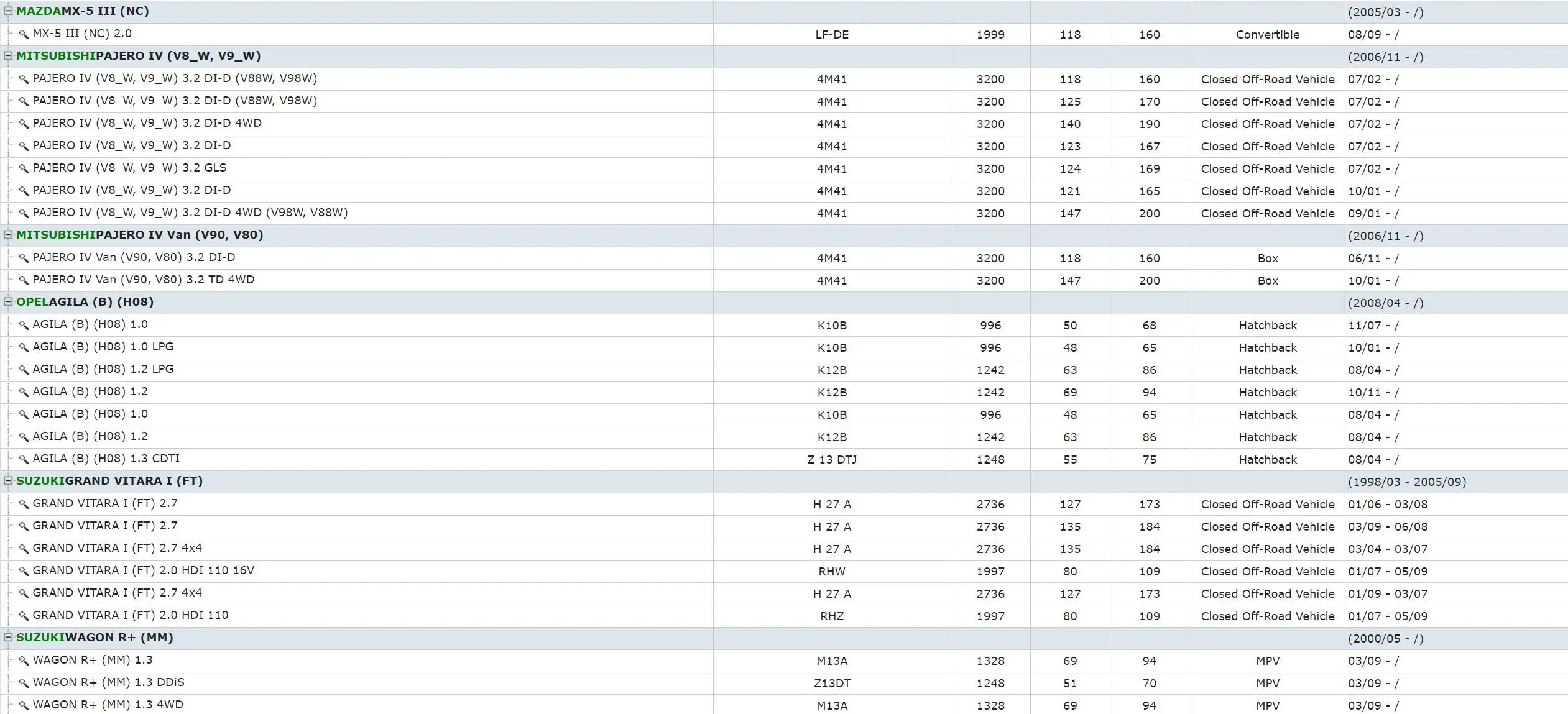This screenshot has height=714, width=1568.
Task: Click date range (2008/04 - /)
Action: [1385, 303]
